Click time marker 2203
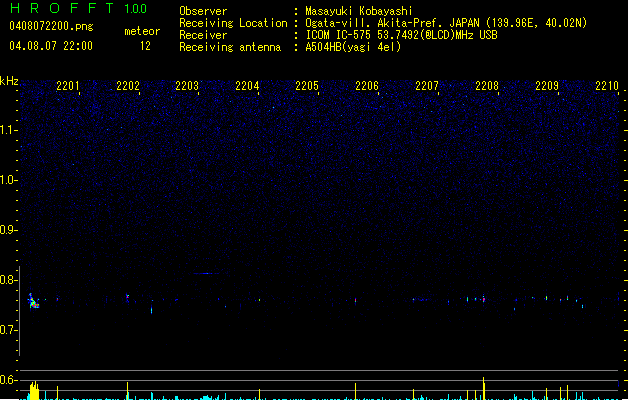 click(x=187, y=85)
